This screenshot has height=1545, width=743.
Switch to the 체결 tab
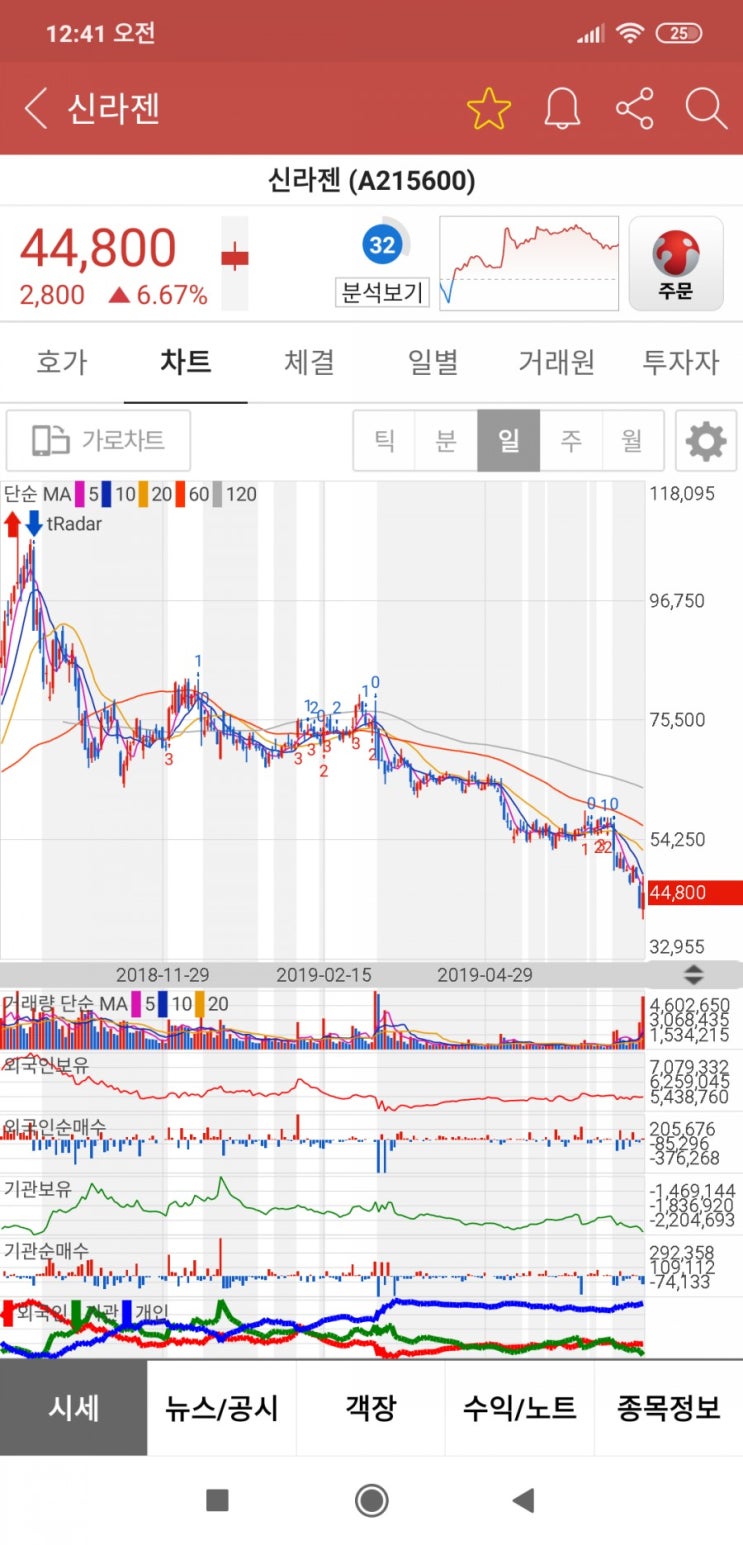309,362
